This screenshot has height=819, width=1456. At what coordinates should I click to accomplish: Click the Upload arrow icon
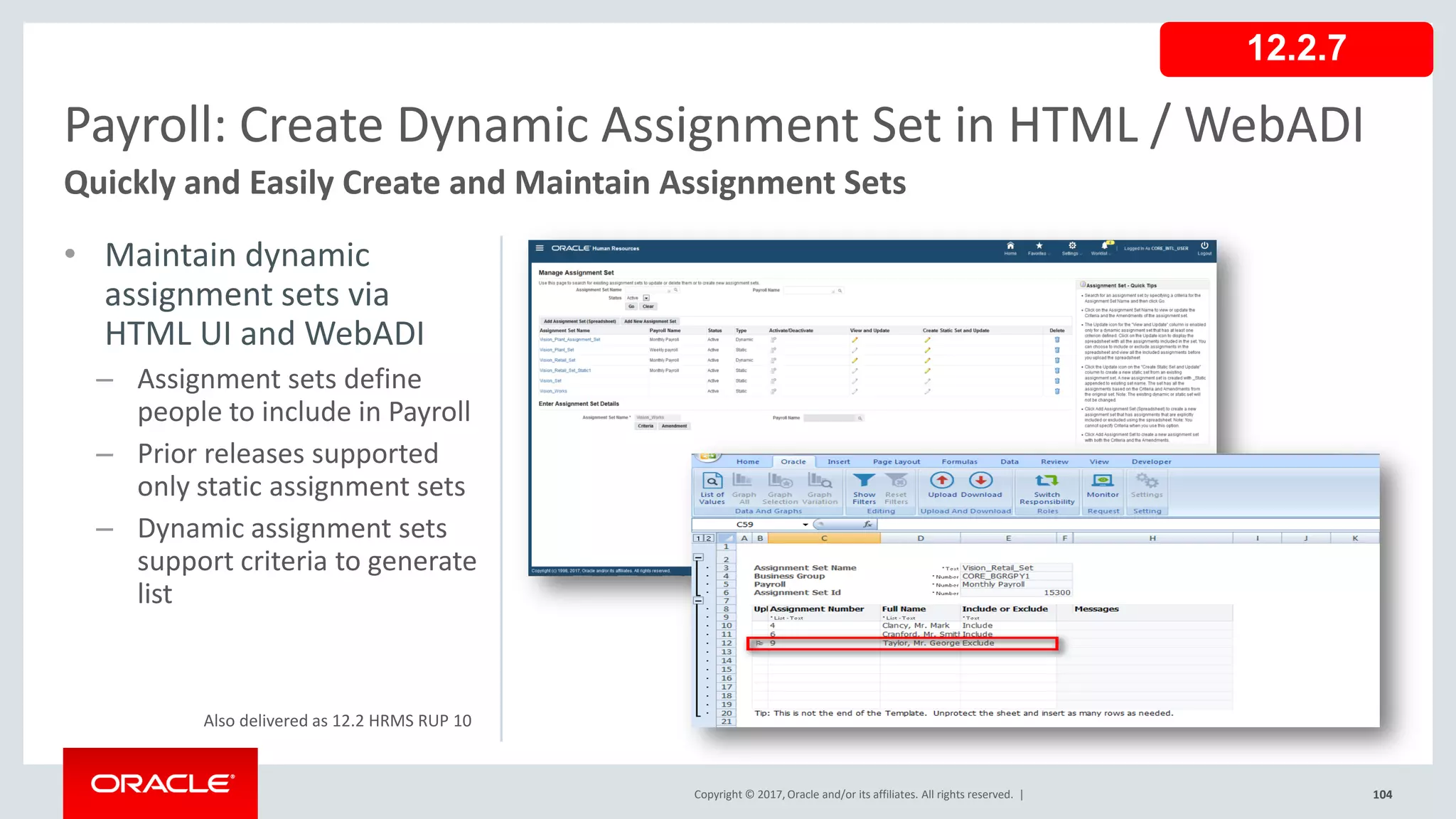(942, 480)
